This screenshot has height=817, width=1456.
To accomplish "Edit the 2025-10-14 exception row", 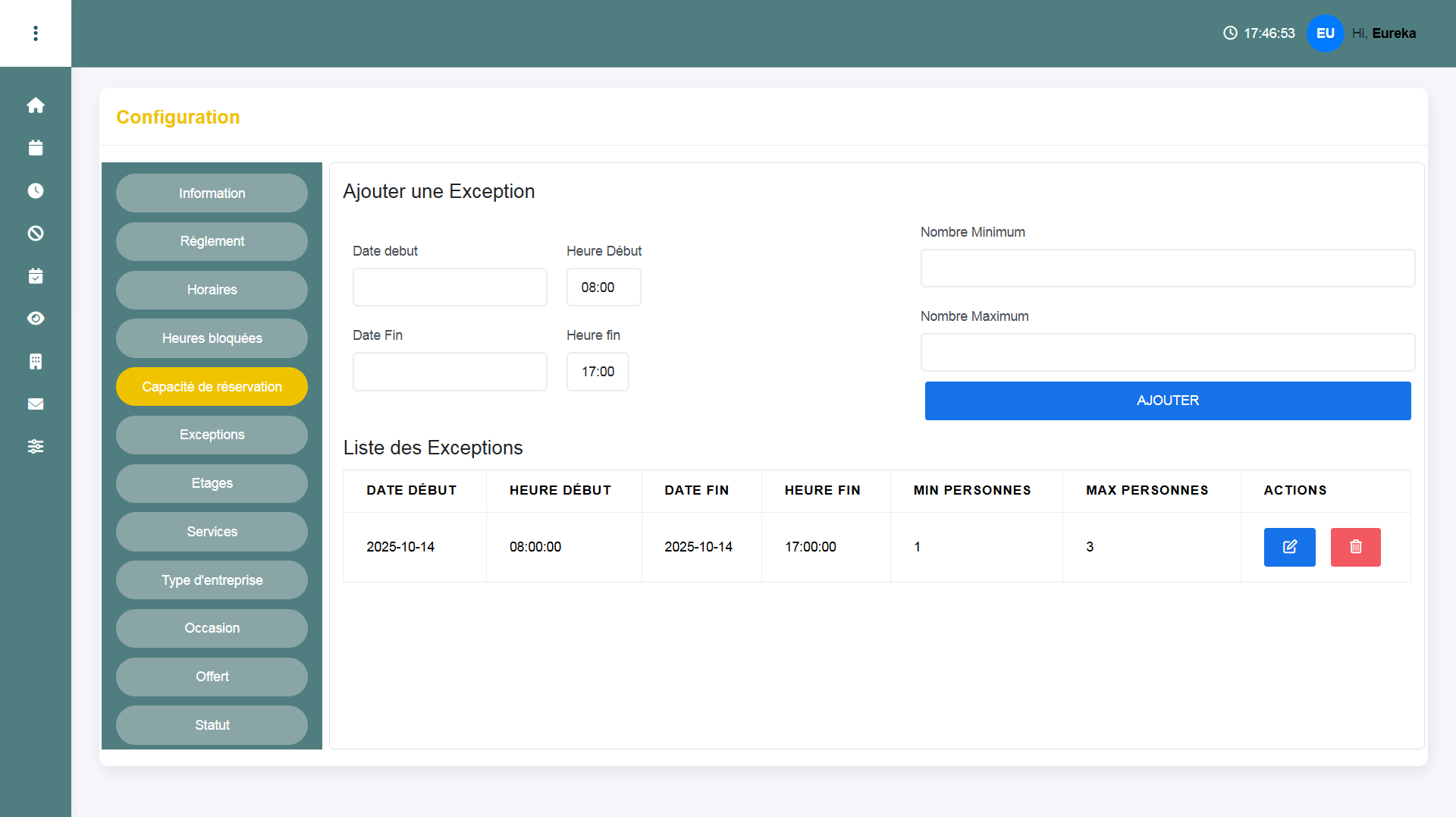I will point(1289,547).
